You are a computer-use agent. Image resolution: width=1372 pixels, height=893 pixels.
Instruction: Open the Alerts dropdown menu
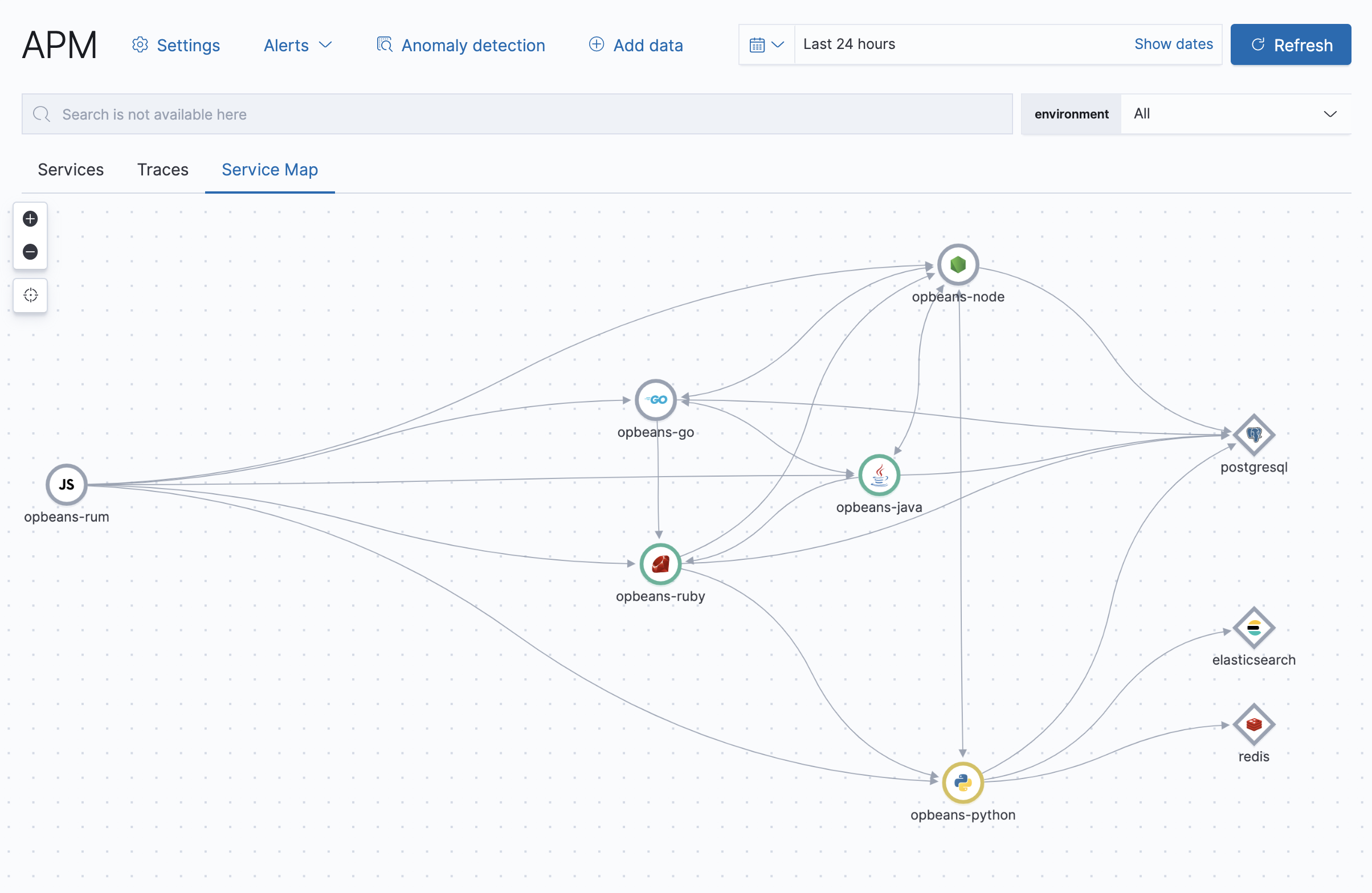pos(297,45)
